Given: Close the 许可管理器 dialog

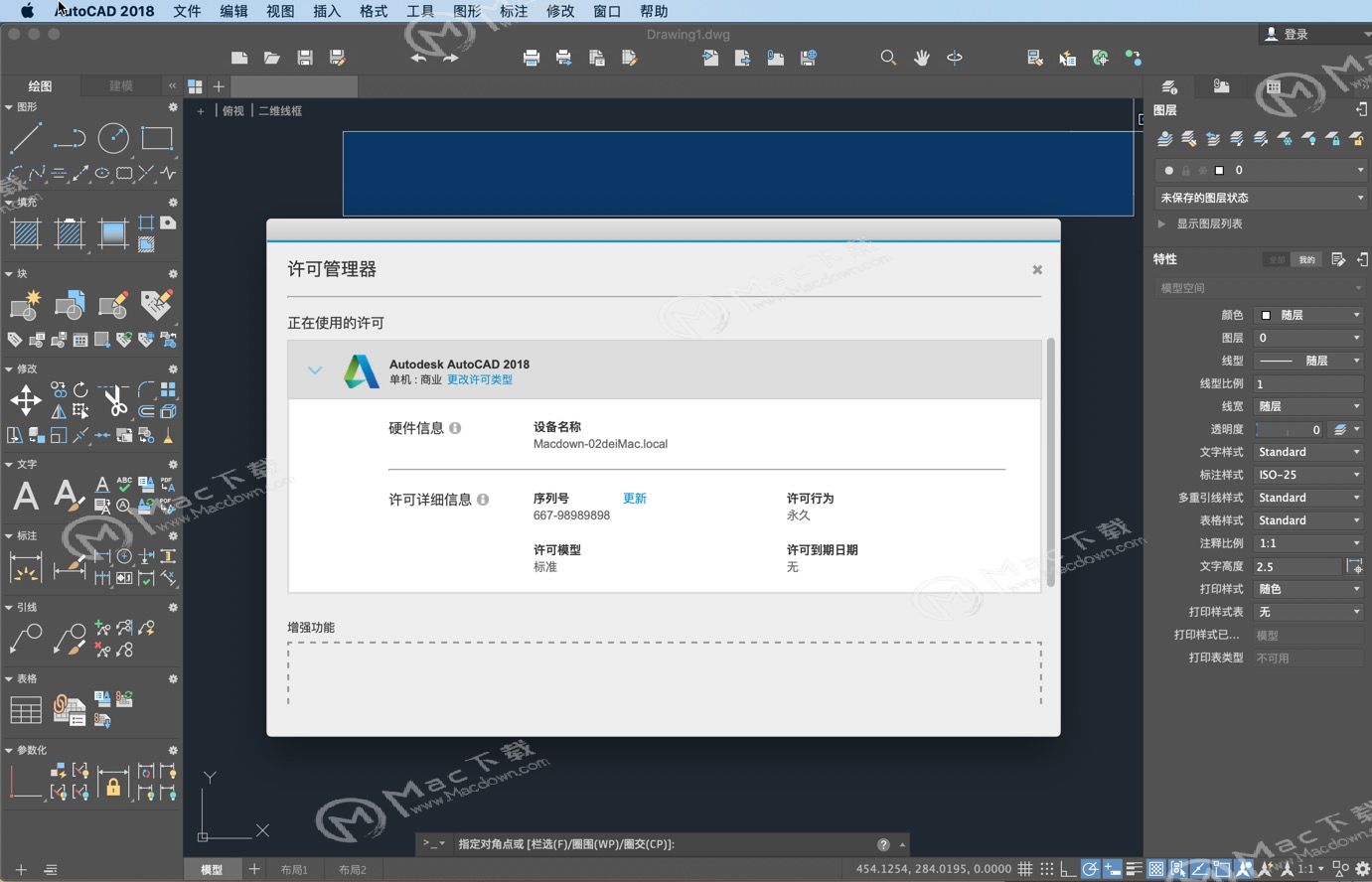Looking at the screenshot, I should (x=1037, y=270).
